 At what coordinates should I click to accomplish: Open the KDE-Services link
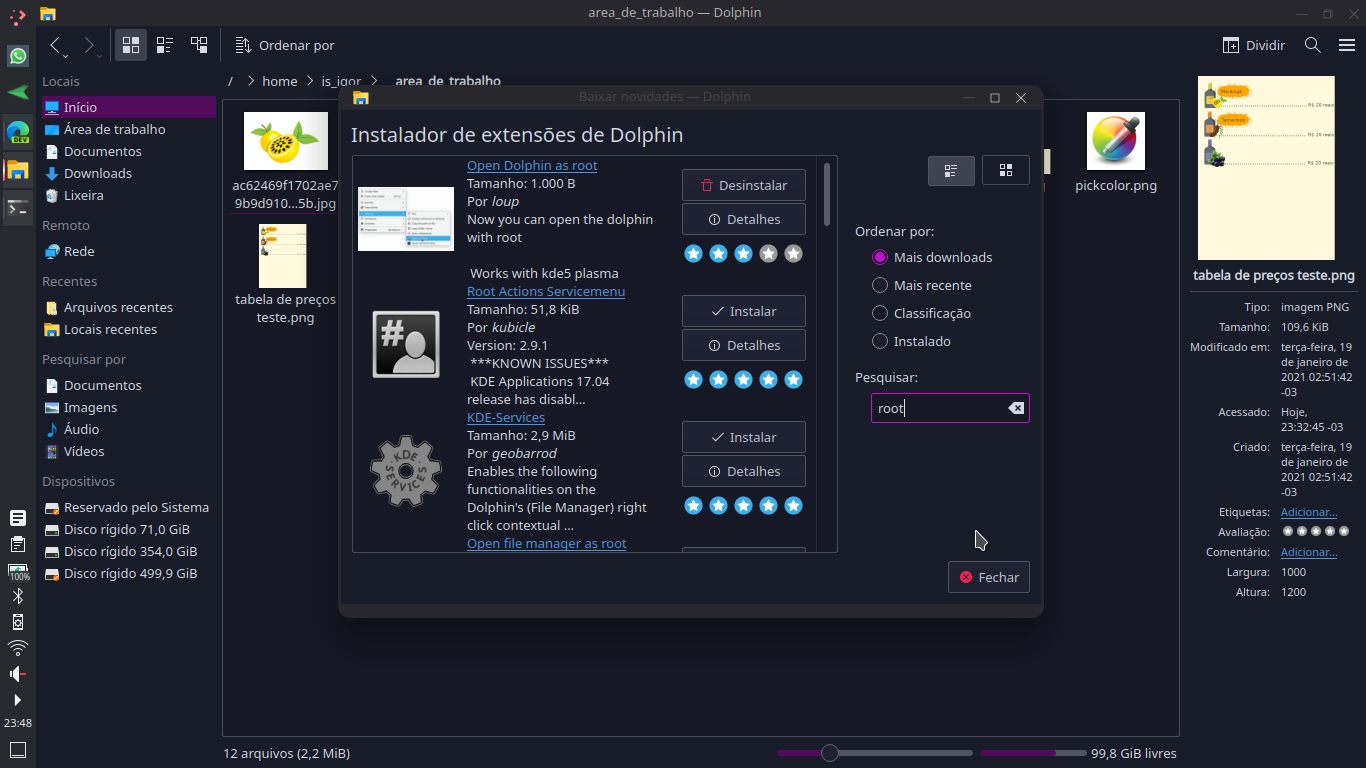pyautogui.click(x=506, y=417)
